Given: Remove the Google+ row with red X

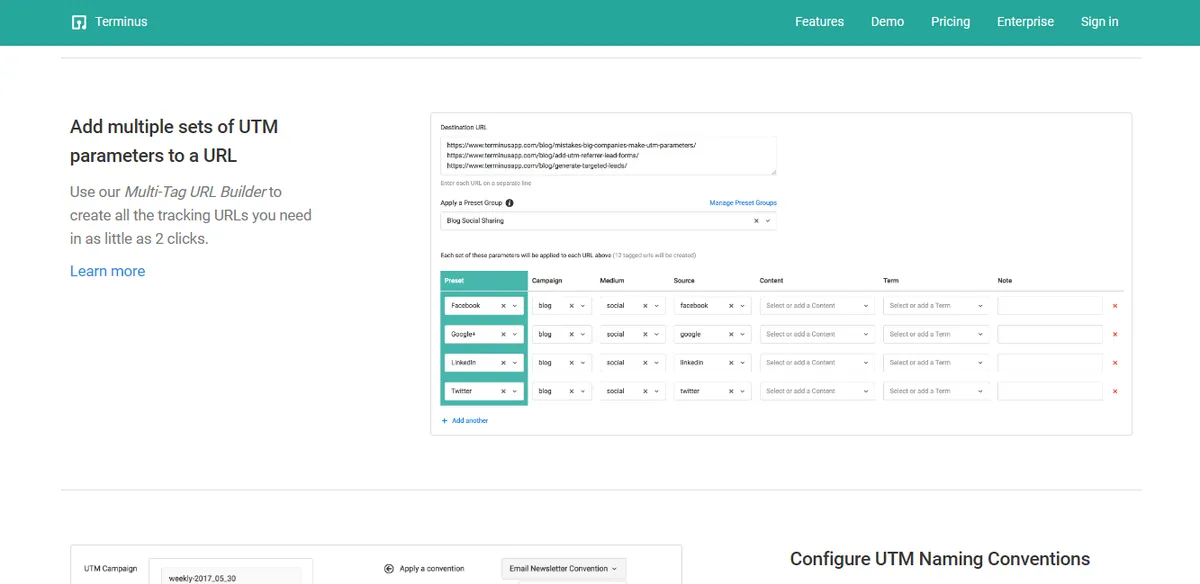Looking at the screenshot, I should tap(1115, 334).
